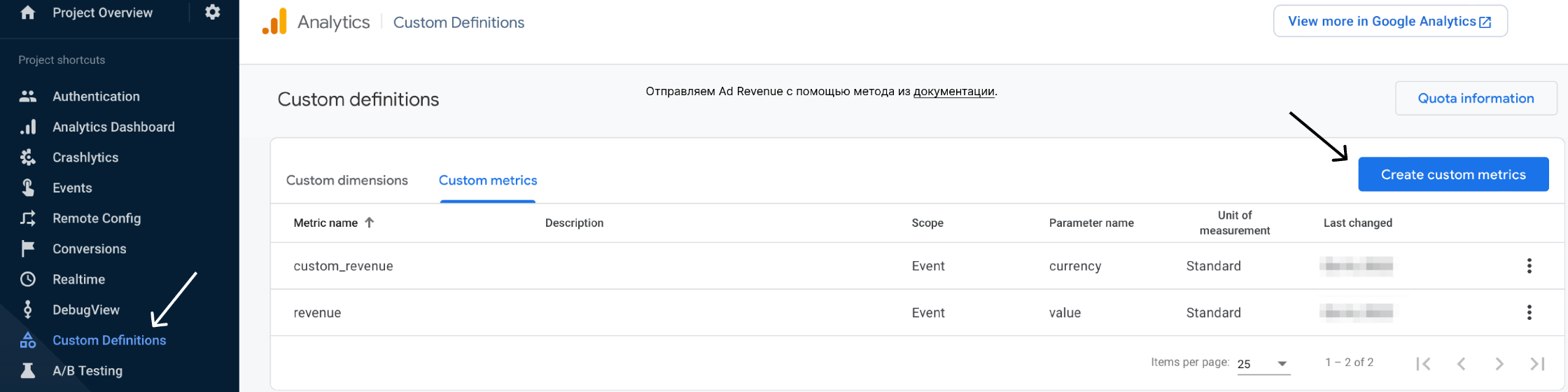
Task: Jump to the last page arrow
Action: [1537, 364]
